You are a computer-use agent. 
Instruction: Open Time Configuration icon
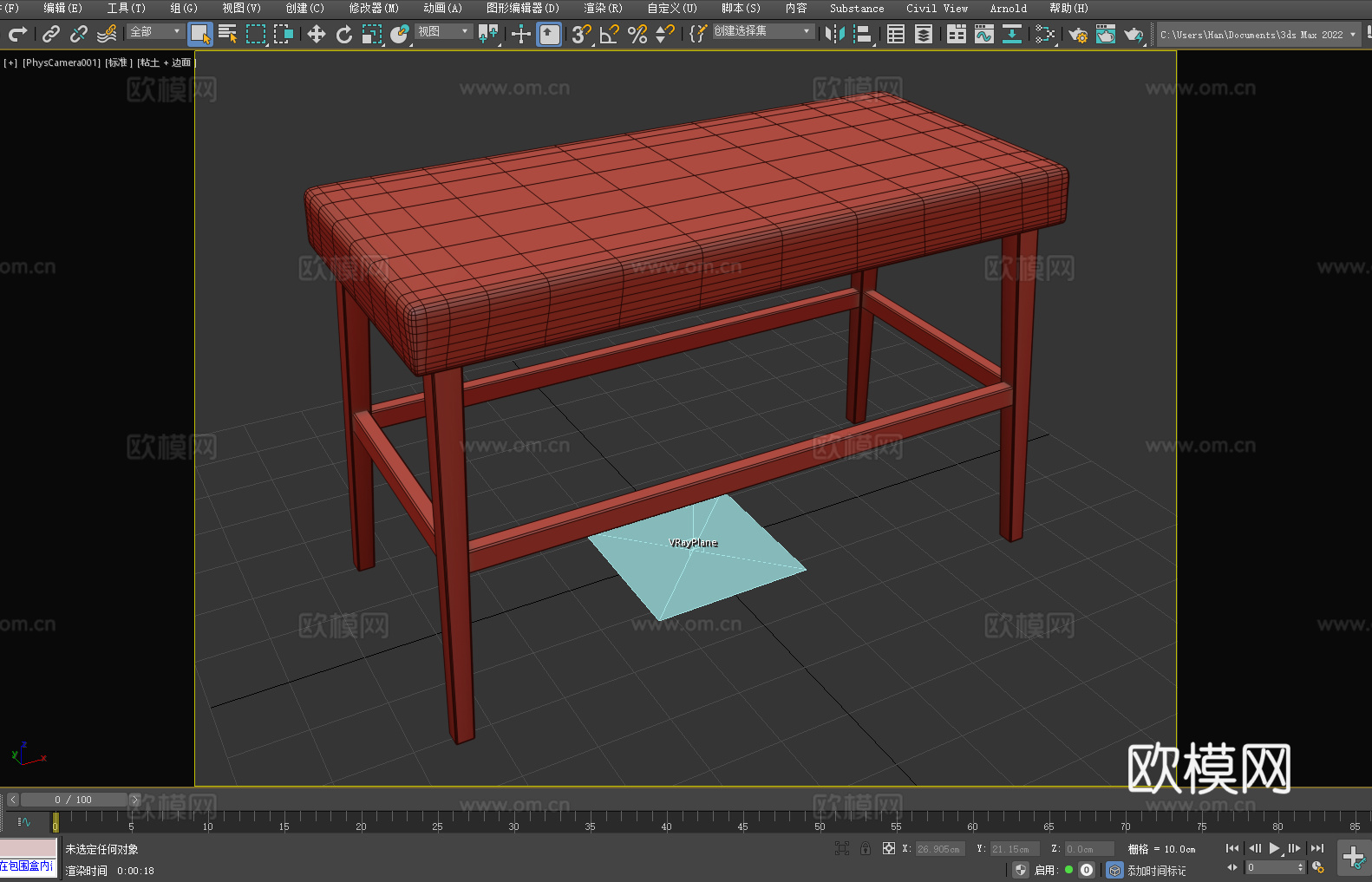tap(1318, 867)
